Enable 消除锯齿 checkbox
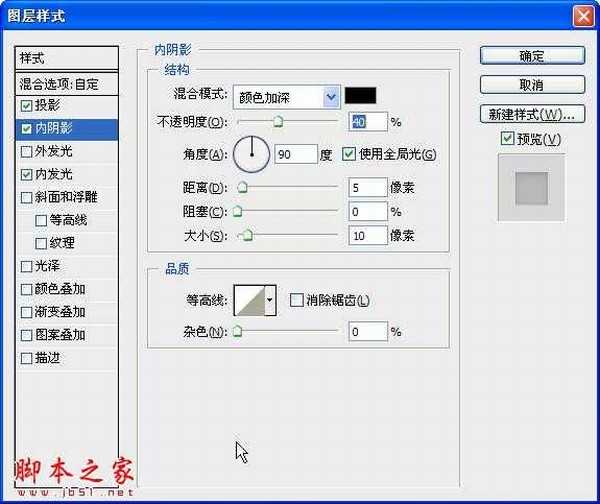 296,300
